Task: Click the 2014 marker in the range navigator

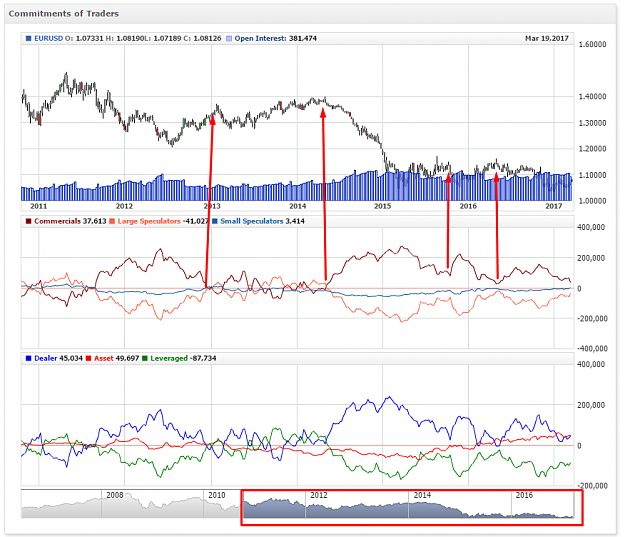Action: pos(422,495)
